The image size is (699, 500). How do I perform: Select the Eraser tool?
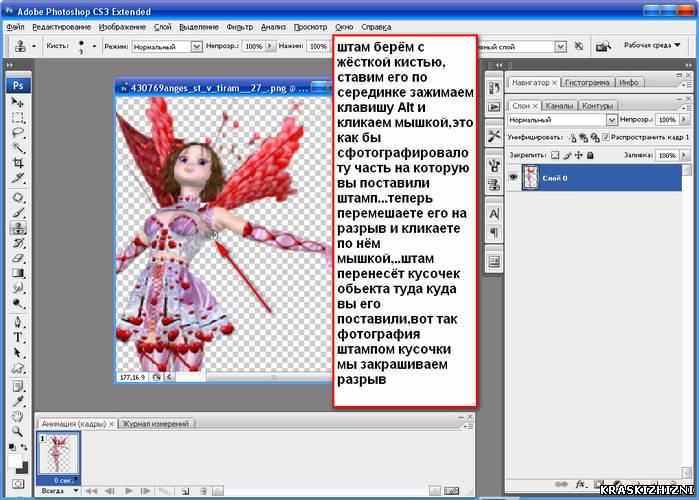pos(18,258)
